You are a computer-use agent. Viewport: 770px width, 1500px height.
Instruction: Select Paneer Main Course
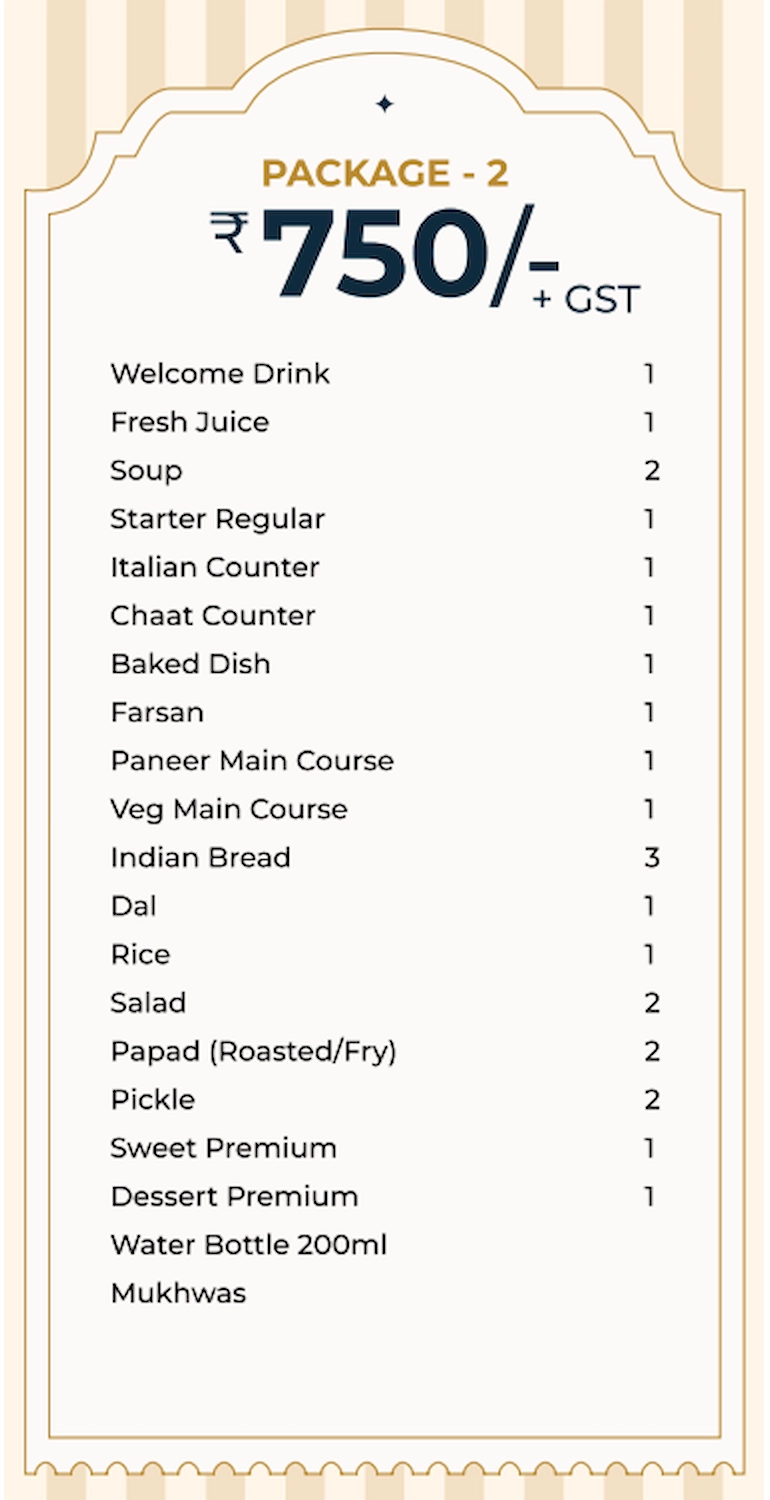[252, 761]
